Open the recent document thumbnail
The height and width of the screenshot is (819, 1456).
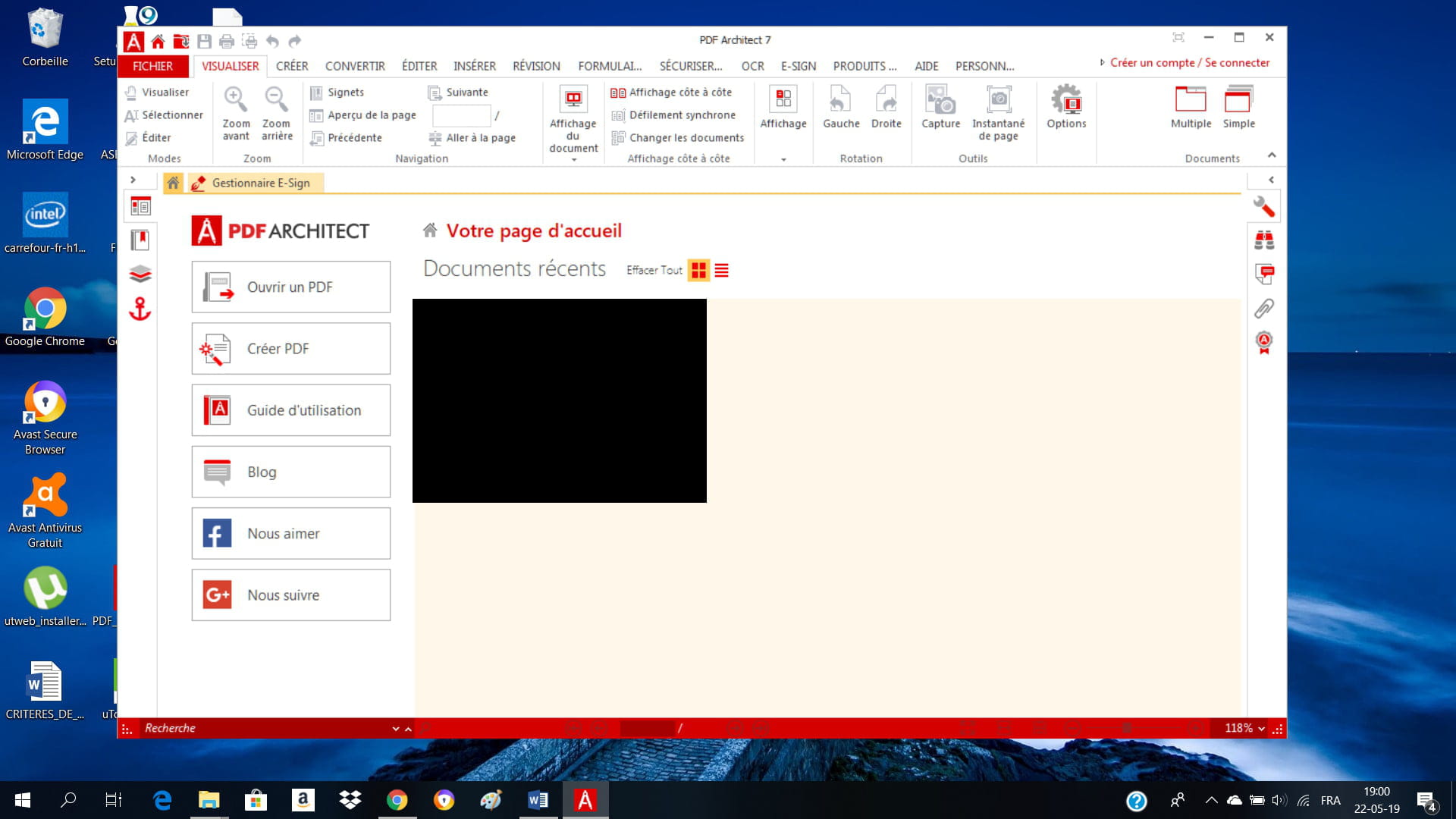(559, 400)
